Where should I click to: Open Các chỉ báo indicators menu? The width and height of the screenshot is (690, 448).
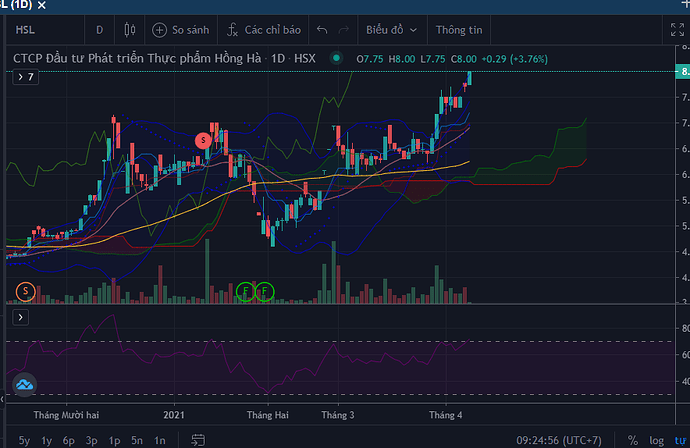pyautogui.click(x=262, y=30)
